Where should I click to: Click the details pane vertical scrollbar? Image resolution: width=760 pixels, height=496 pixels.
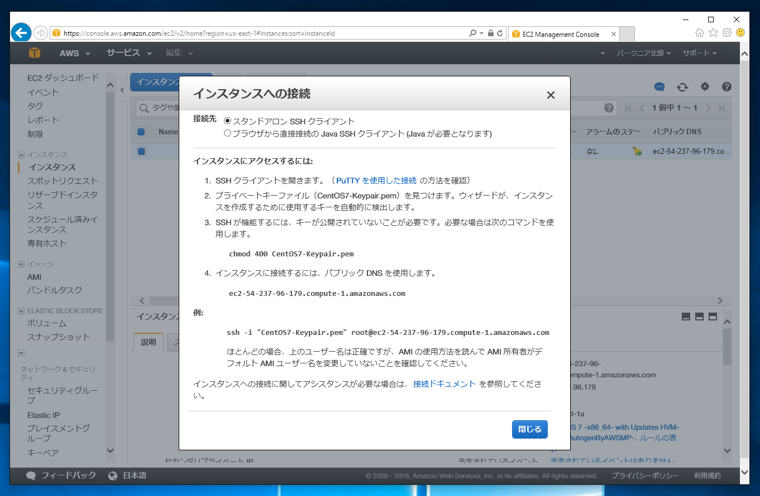tap(727, 346)
